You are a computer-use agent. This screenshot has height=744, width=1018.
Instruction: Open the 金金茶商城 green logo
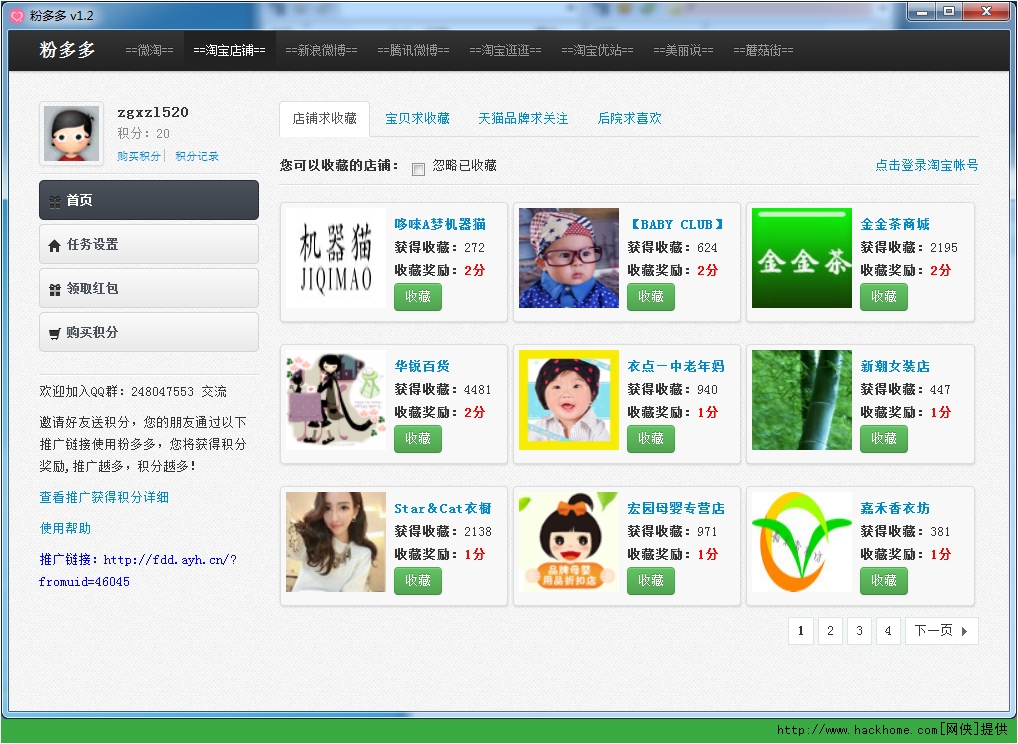tap(802, 258)
